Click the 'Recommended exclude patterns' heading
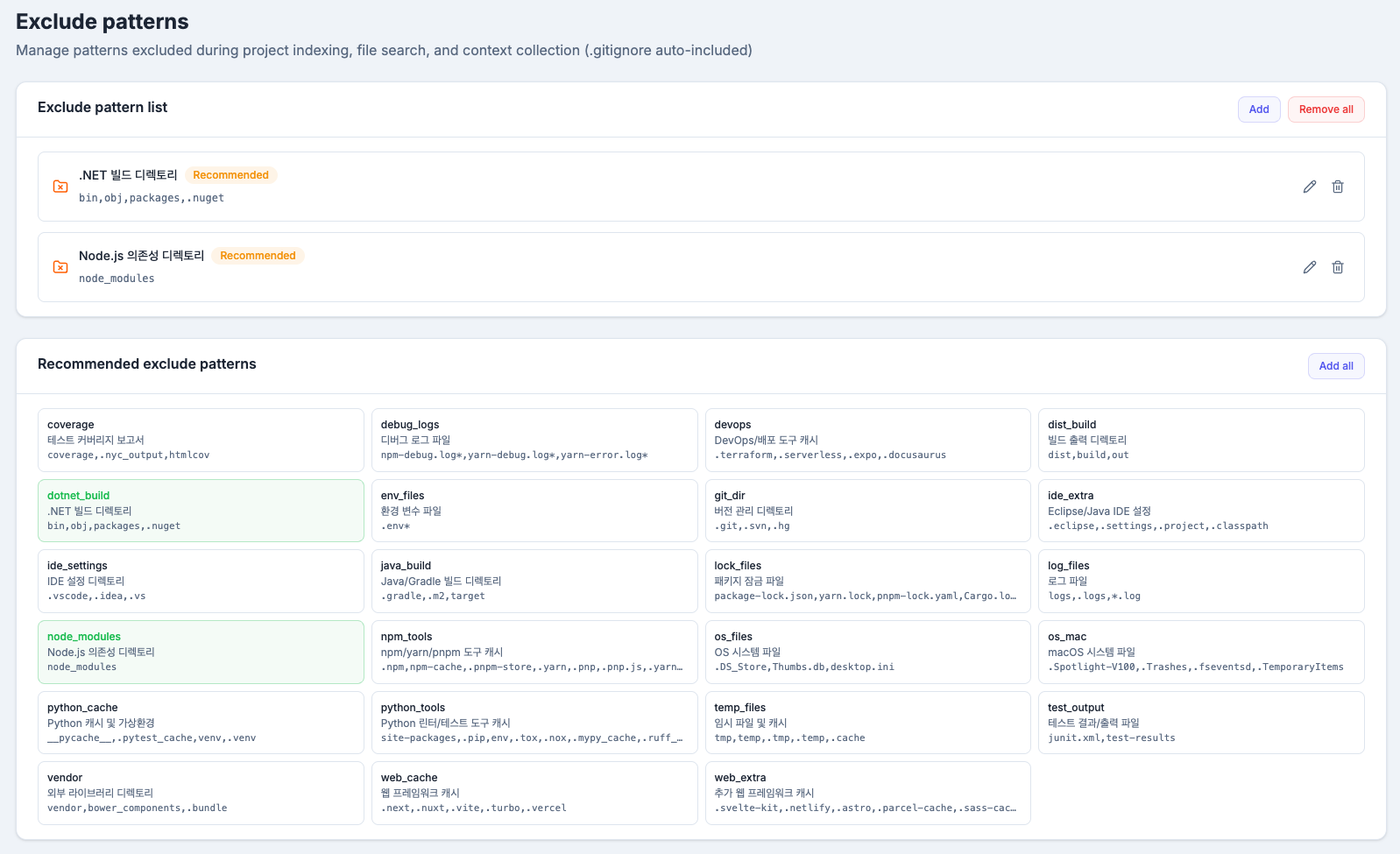 [147, 363]
